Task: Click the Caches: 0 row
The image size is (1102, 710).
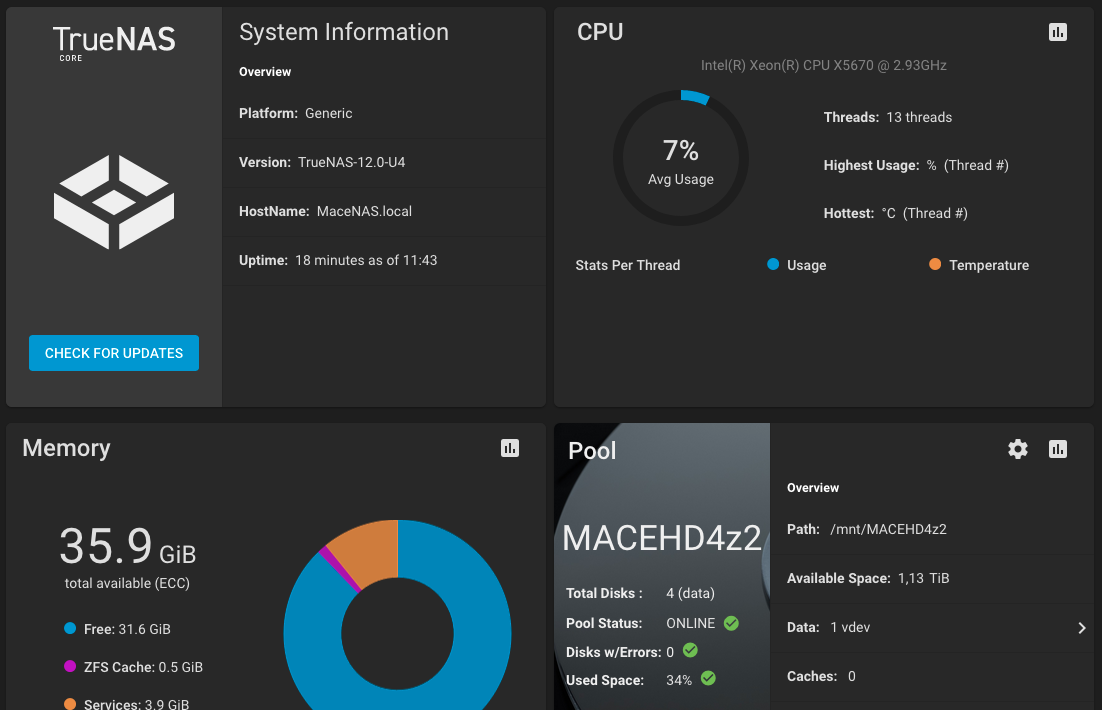Action: 932,676
